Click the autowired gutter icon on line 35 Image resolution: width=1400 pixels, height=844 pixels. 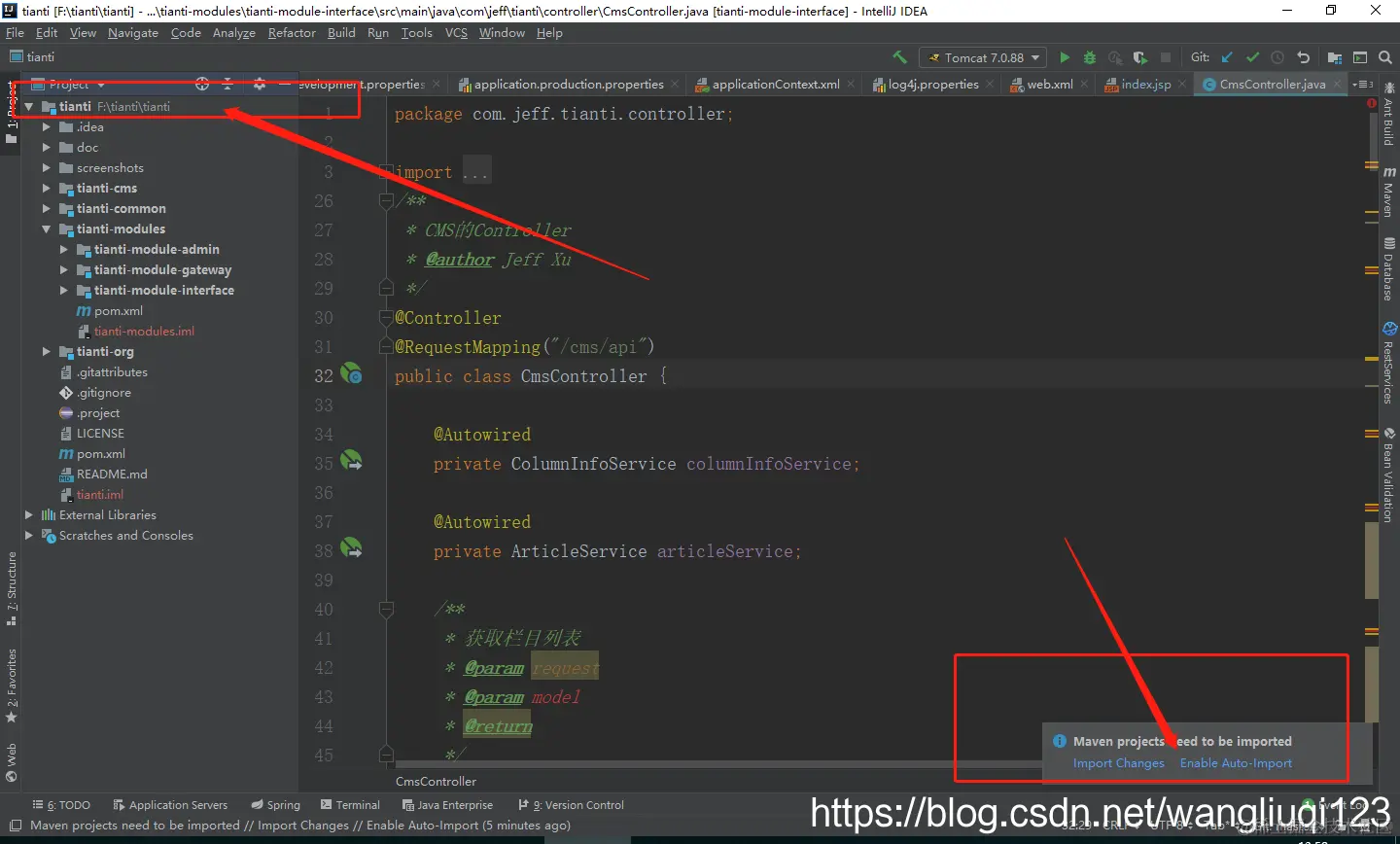[351, 460]
